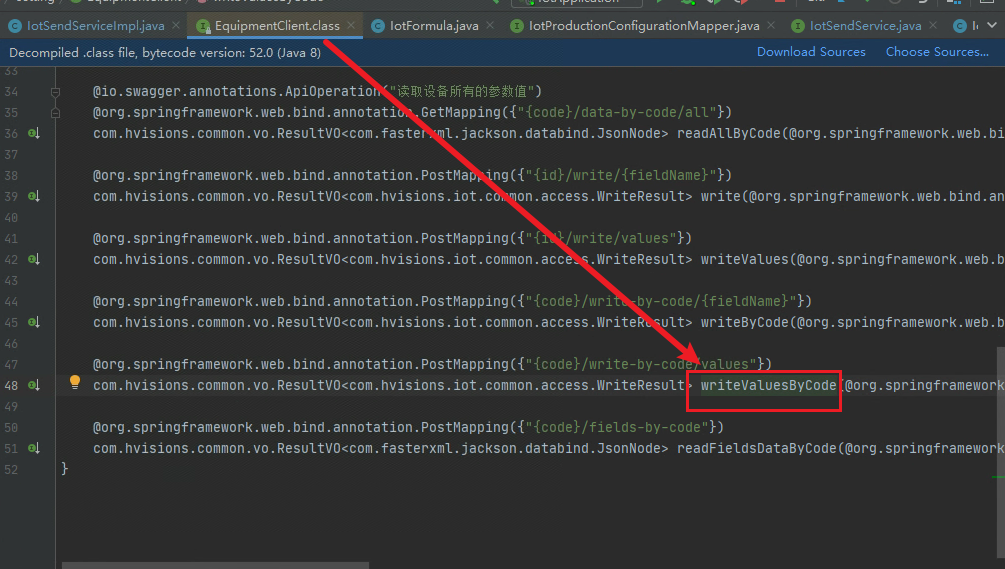Close the IotFormula.java tab

pyautogui.click(x=490, y=25)
